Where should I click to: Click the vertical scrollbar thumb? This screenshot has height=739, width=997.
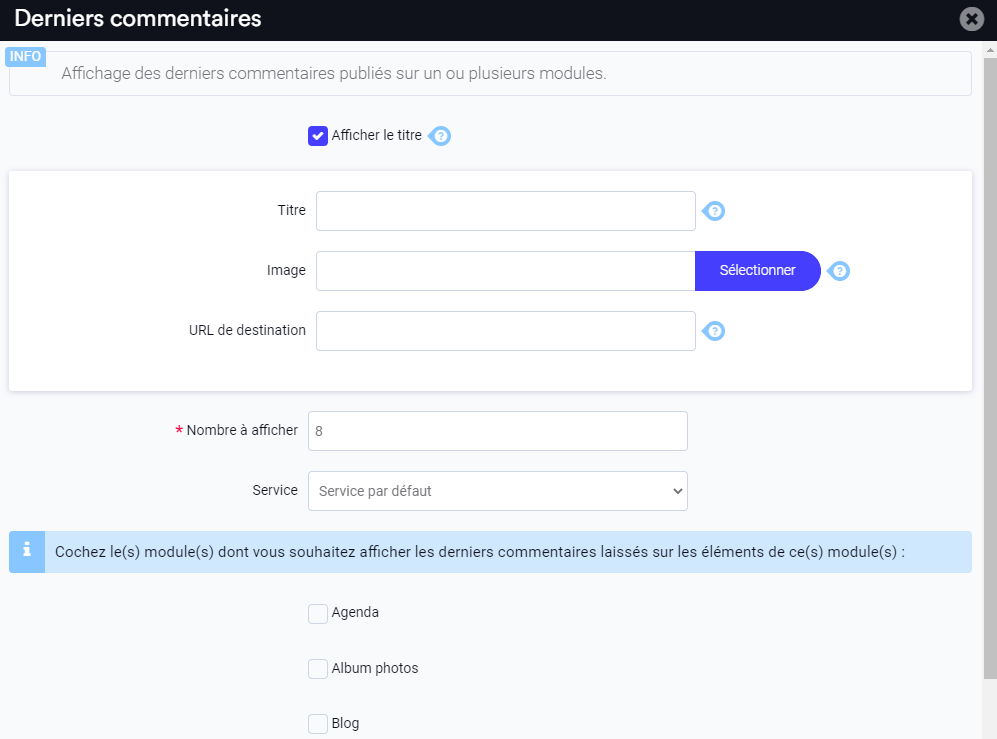(x=990, y=369)
